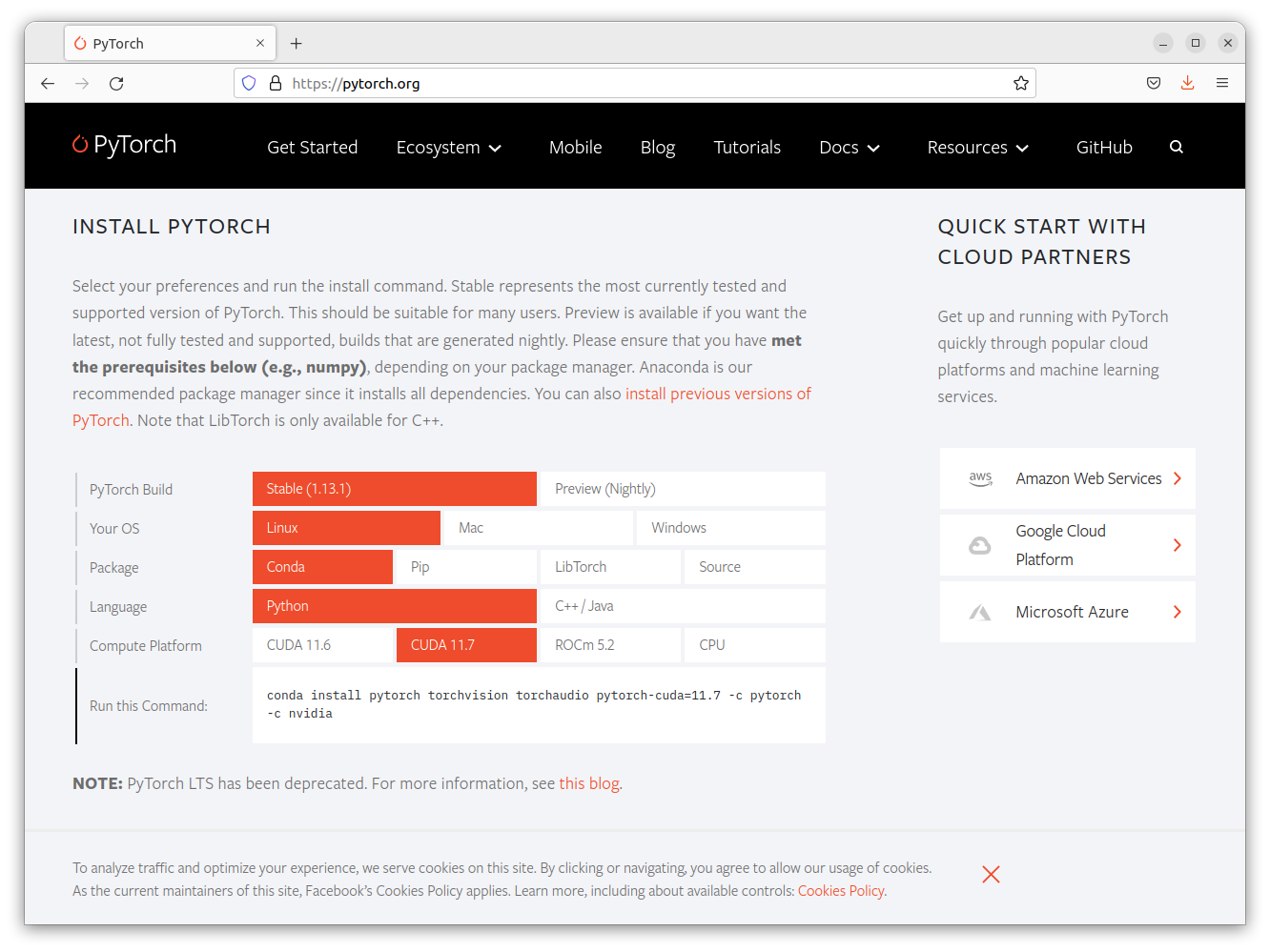This screenshot has height=952, width=1270.
Task: Click the 'Package' row label
Action: (114, 568)
